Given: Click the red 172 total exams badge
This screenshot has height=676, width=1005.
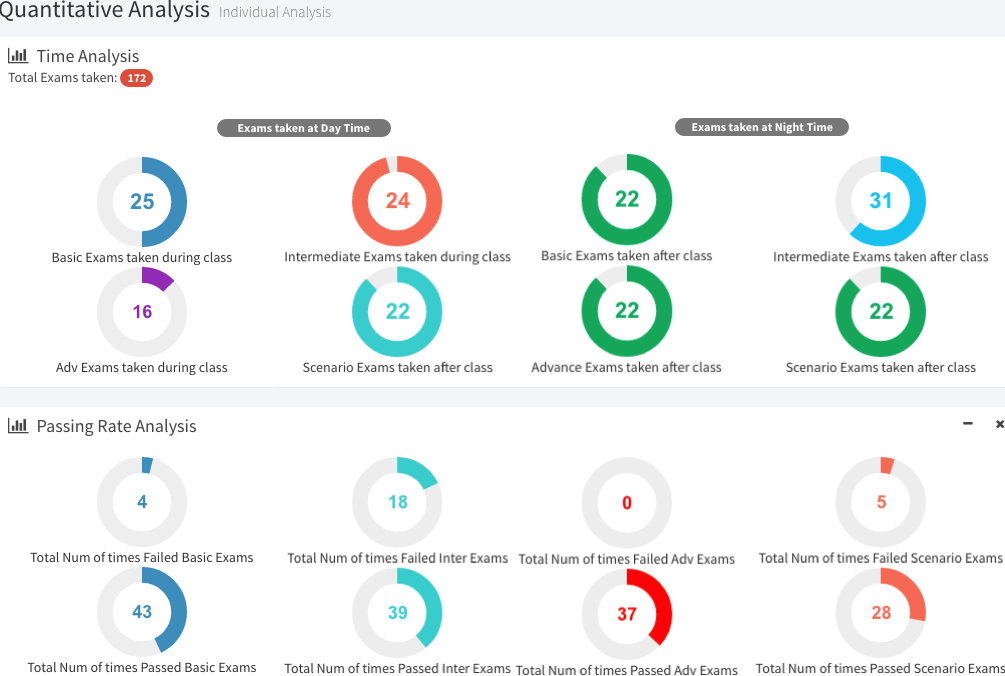Looking at the screenshot, I should tap(136, 78).
